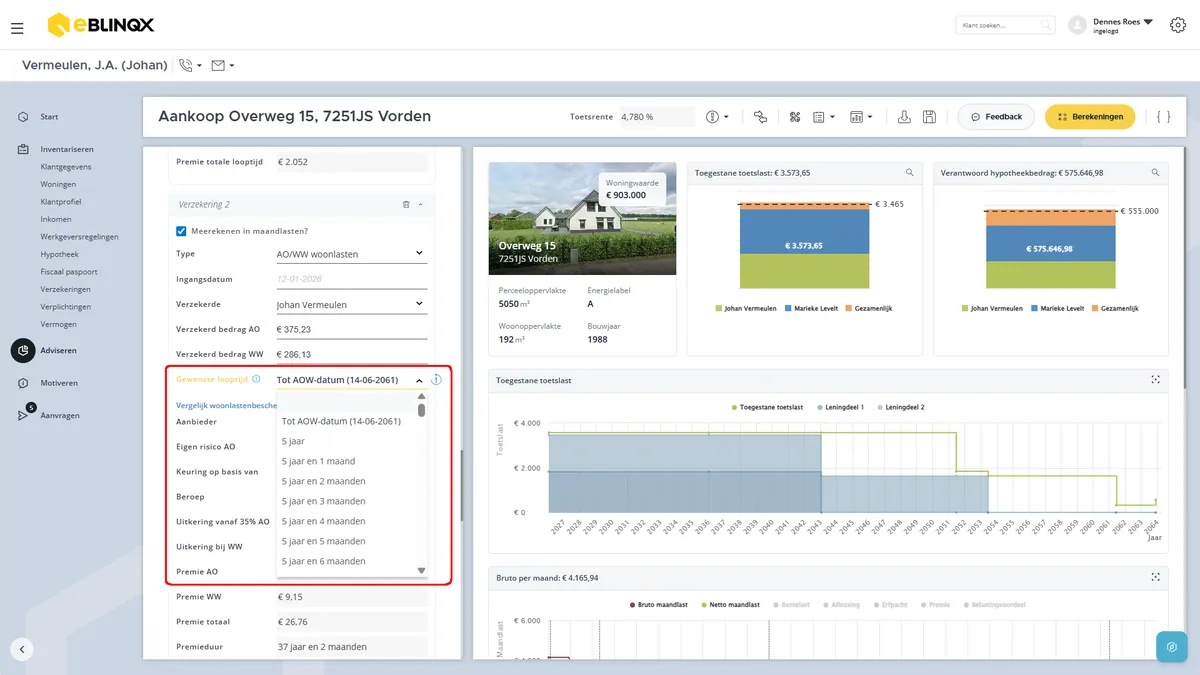
Task: Click the download icon in toolbar
Action: click(904, 117)
